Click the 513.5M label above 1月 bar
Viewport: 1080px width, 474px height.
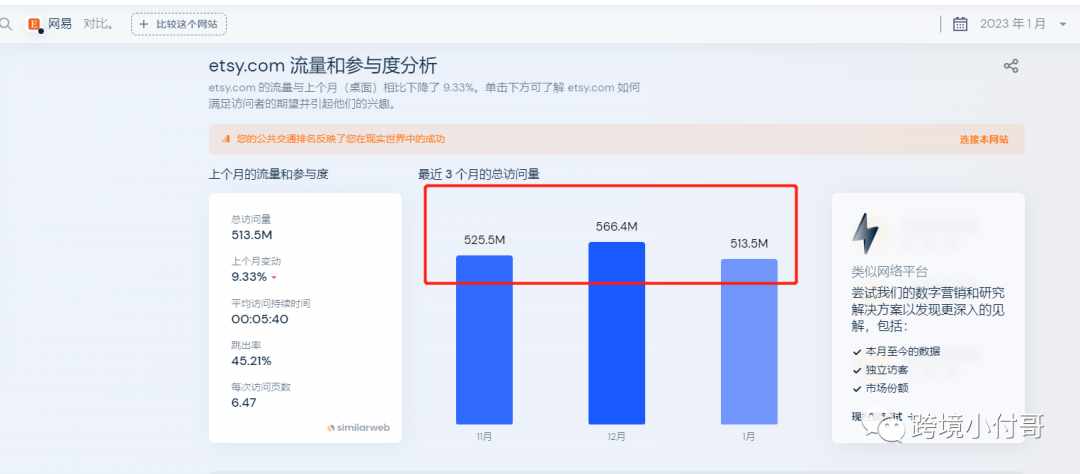[749, 243]
